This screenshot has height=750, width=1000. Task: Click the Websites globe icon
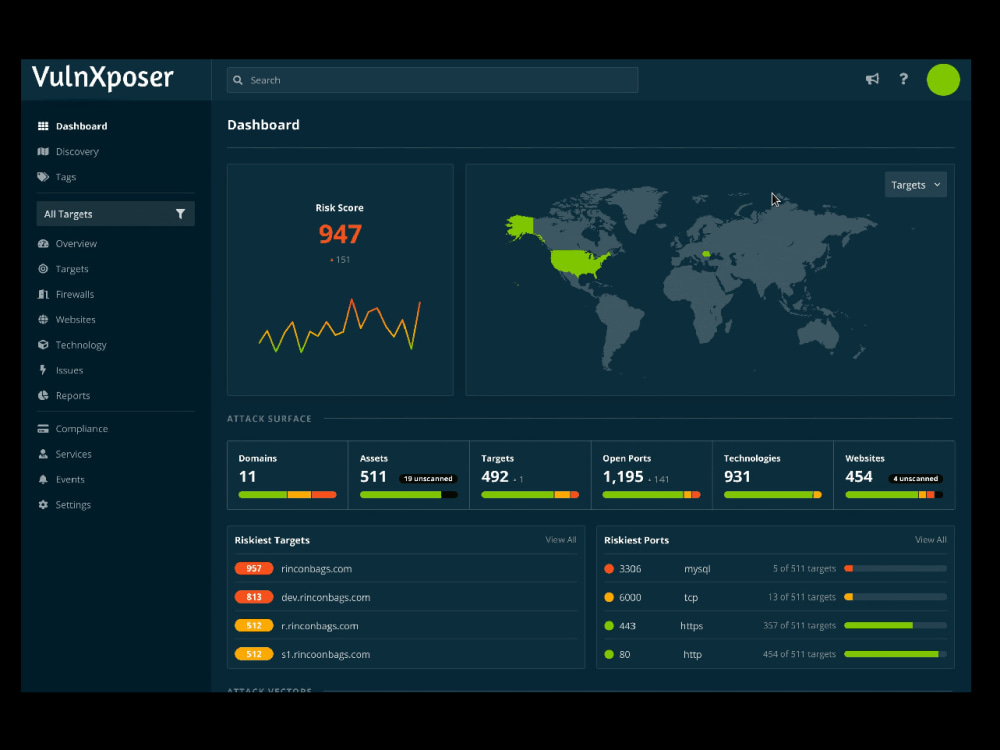click(x=43, y=320)
